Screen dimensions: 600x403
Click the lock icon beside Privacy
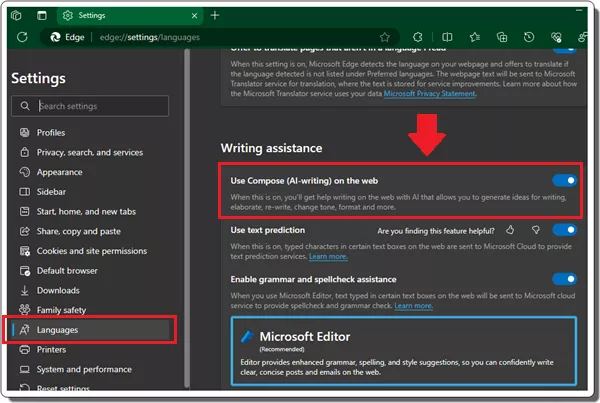[x=24, y=152]
